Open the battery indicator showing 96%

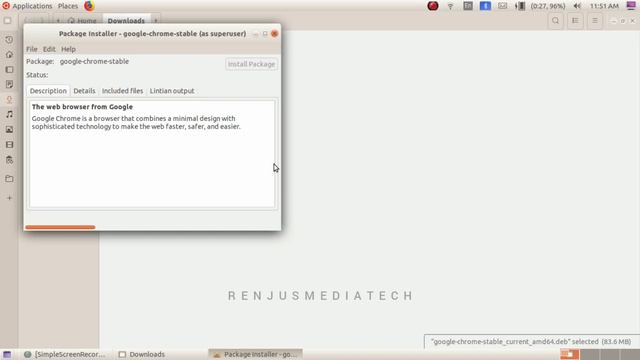(x=540, y=6)
